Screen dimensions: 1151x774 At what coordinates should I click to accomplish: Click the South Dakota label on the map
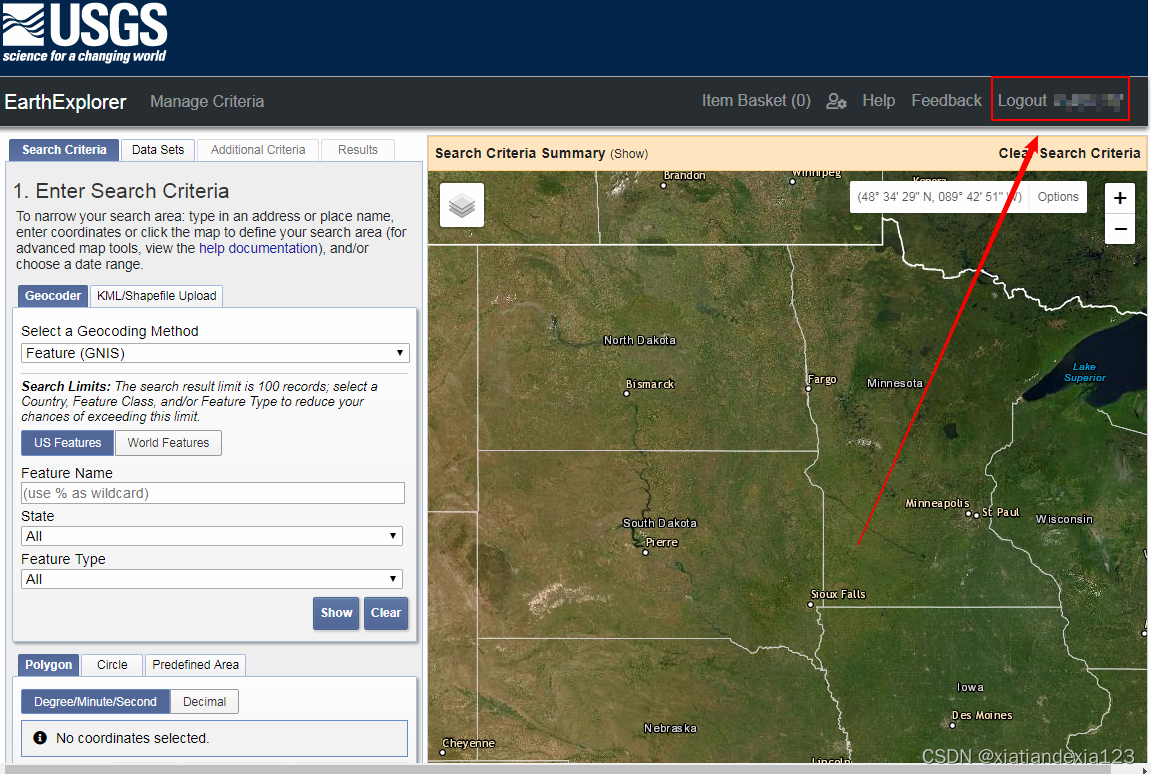point(659,523)
